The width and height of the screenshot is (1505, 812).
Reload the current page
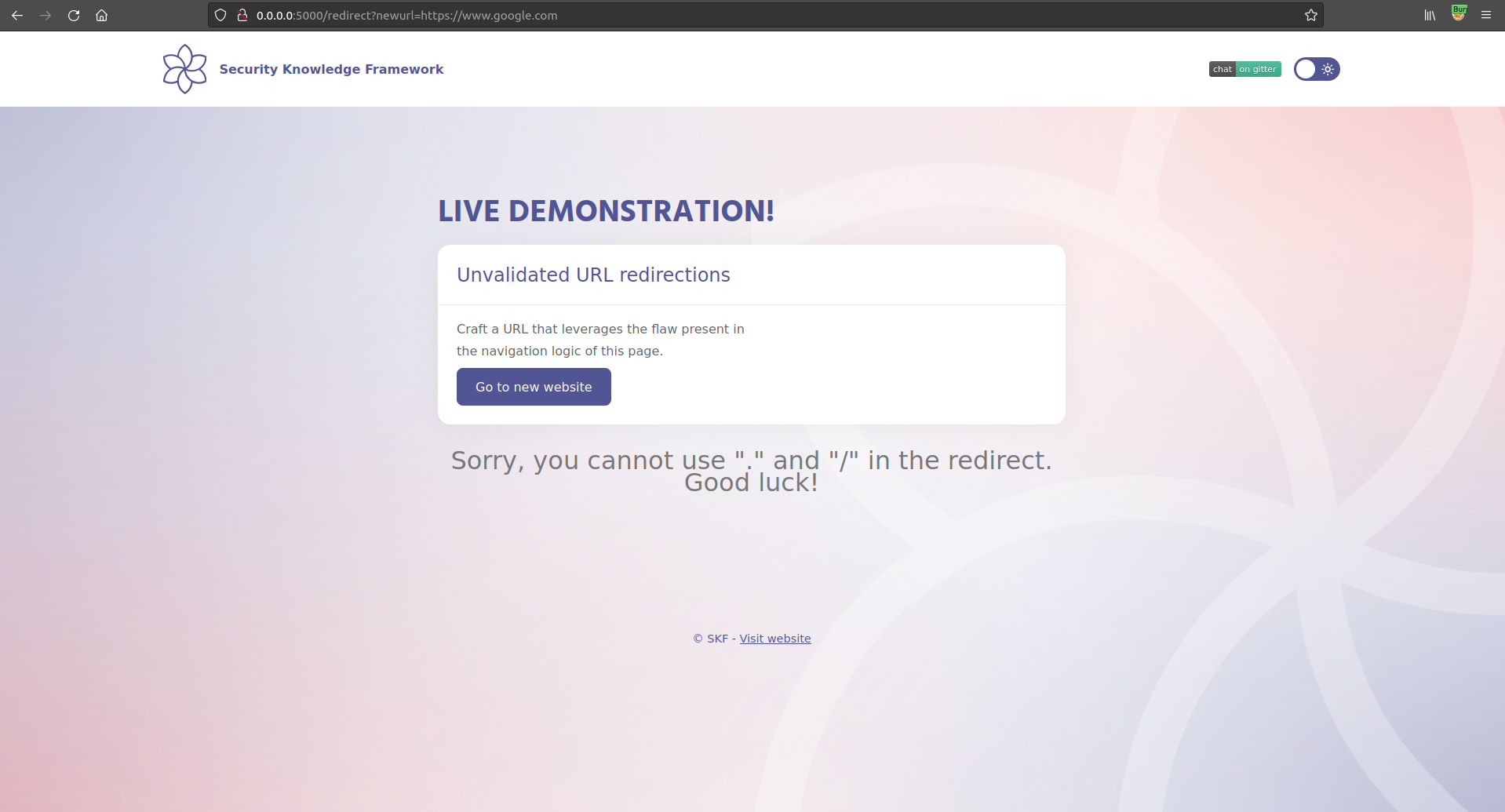(x=74, y=15)
